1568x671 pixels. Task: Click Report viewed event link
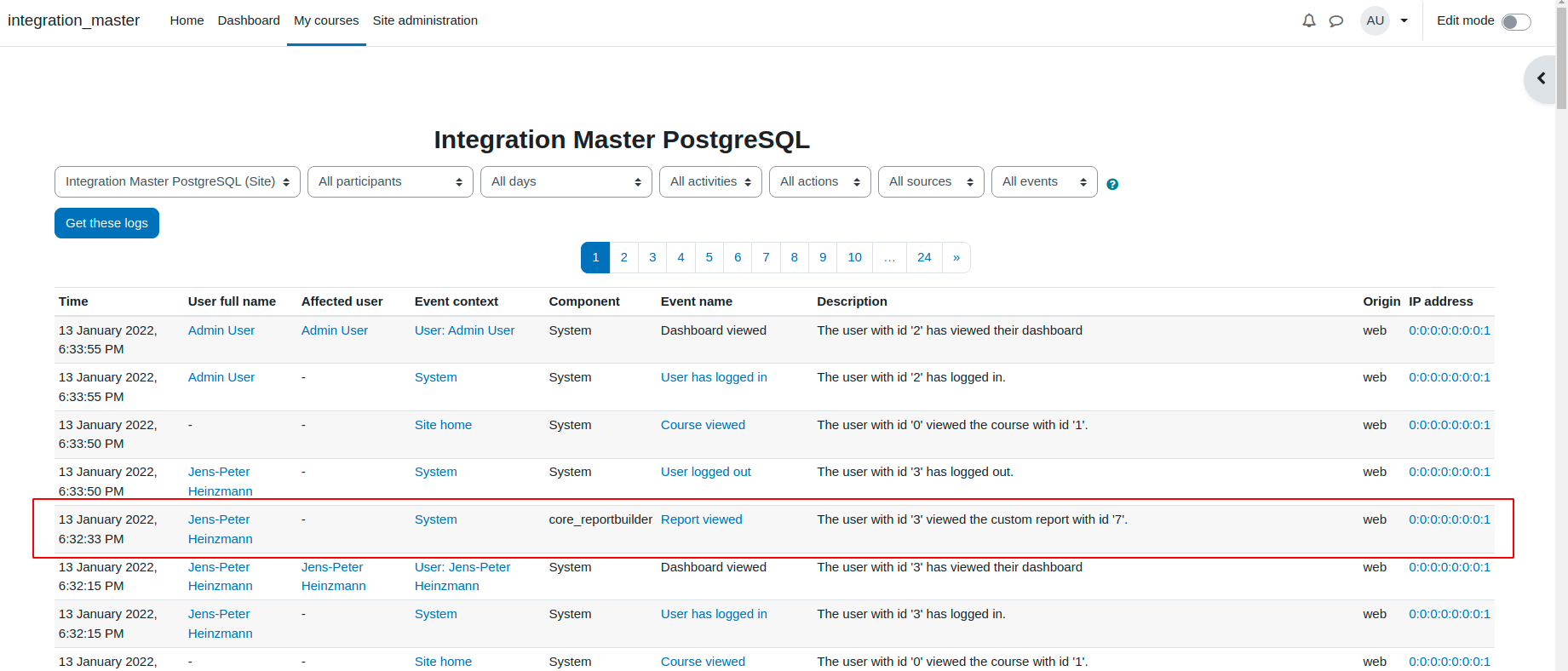pyautogui.click(x=702, y=519)
